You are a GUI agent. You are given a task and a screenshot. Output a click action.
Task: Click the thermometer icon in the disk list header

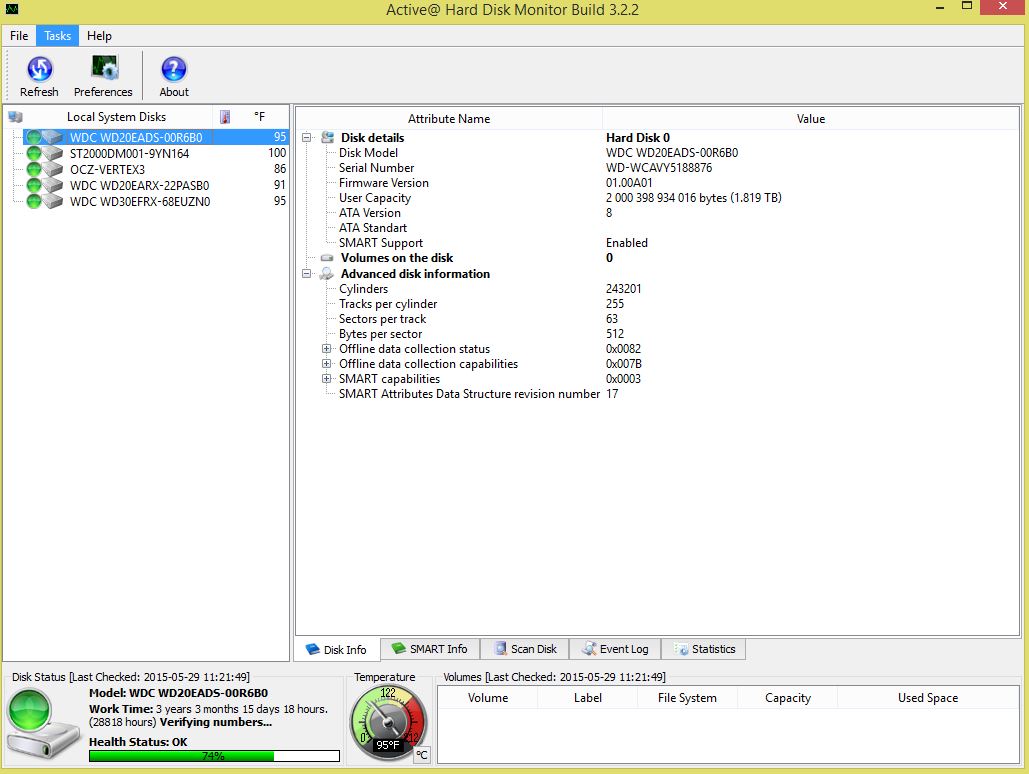pyautogui.click(x=225, y=117)
